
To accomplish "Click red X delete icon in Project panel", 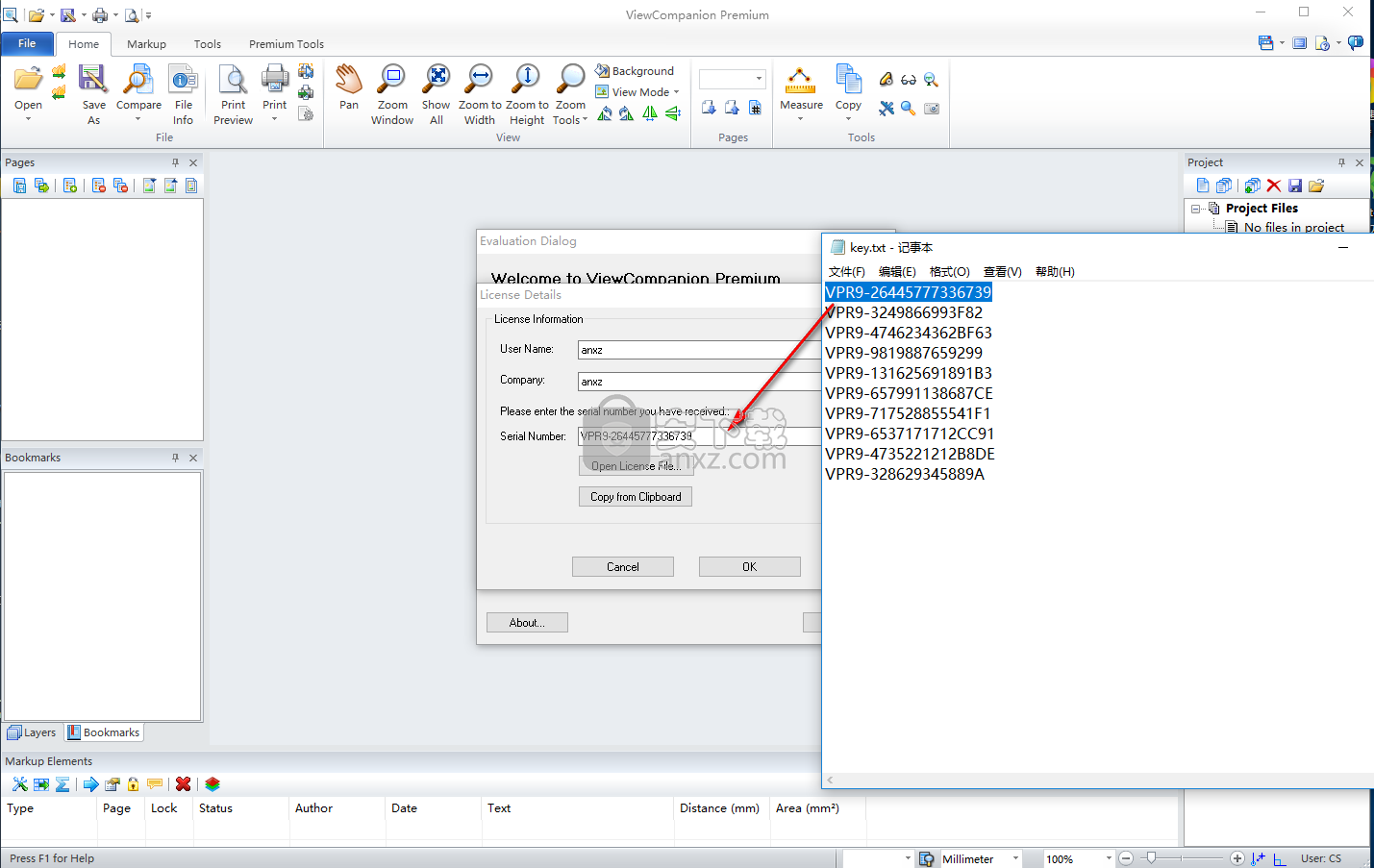I will point(1274,186).
